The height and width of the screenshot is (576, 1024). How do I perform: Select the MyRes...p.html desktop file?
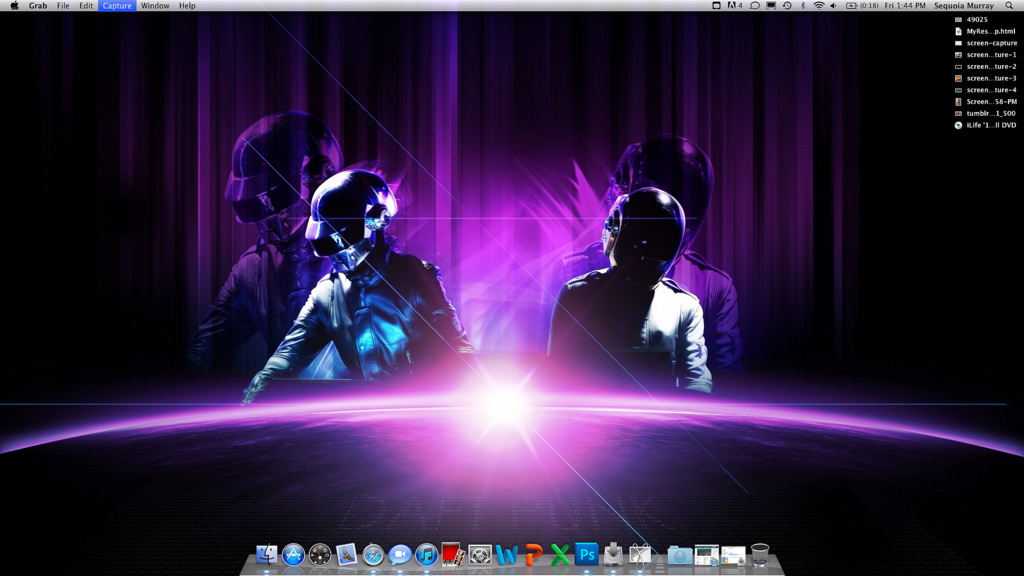coord(985,31)
